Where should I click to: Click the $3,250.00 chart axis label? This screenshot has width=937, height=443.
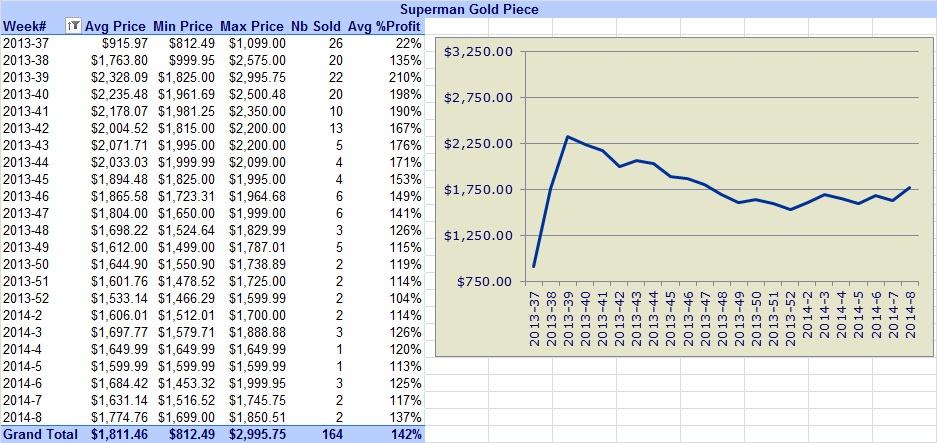[478, 52]
